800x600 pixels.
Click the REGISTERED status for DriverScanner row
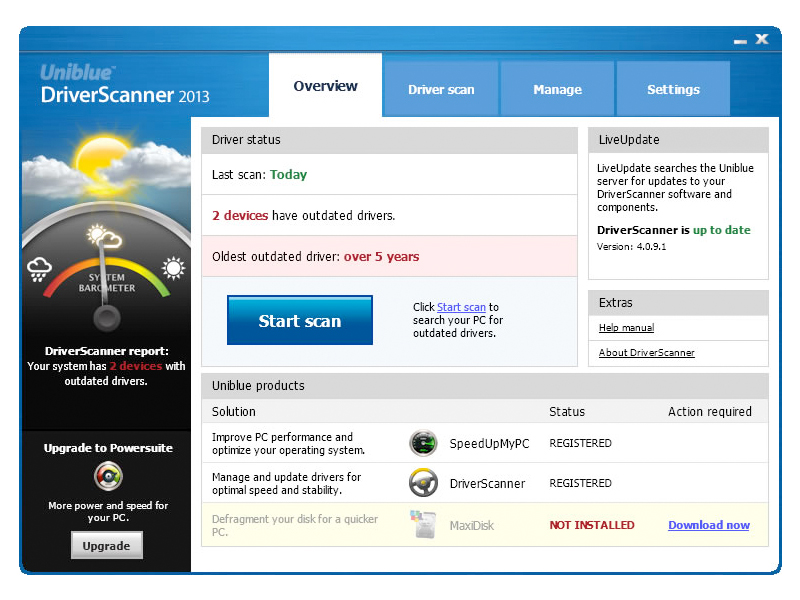[580, 483]
